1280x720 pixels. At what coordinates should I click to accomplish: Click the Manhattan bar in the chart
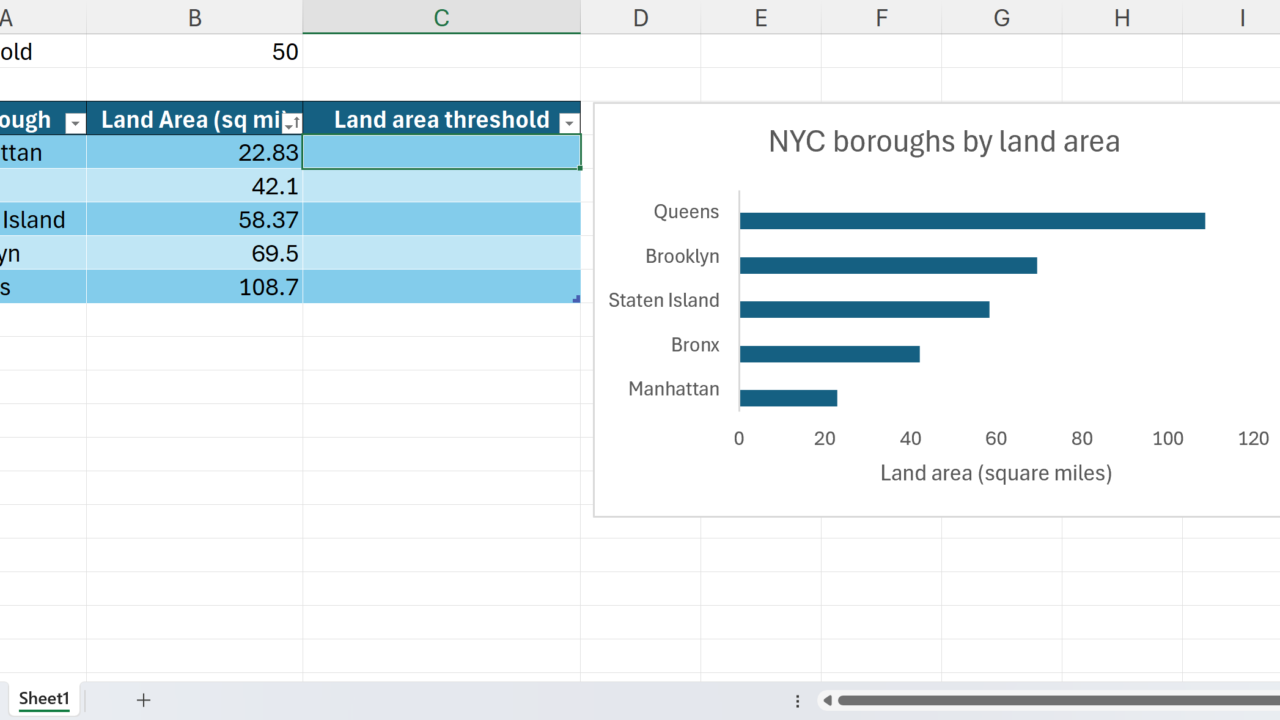787,398
